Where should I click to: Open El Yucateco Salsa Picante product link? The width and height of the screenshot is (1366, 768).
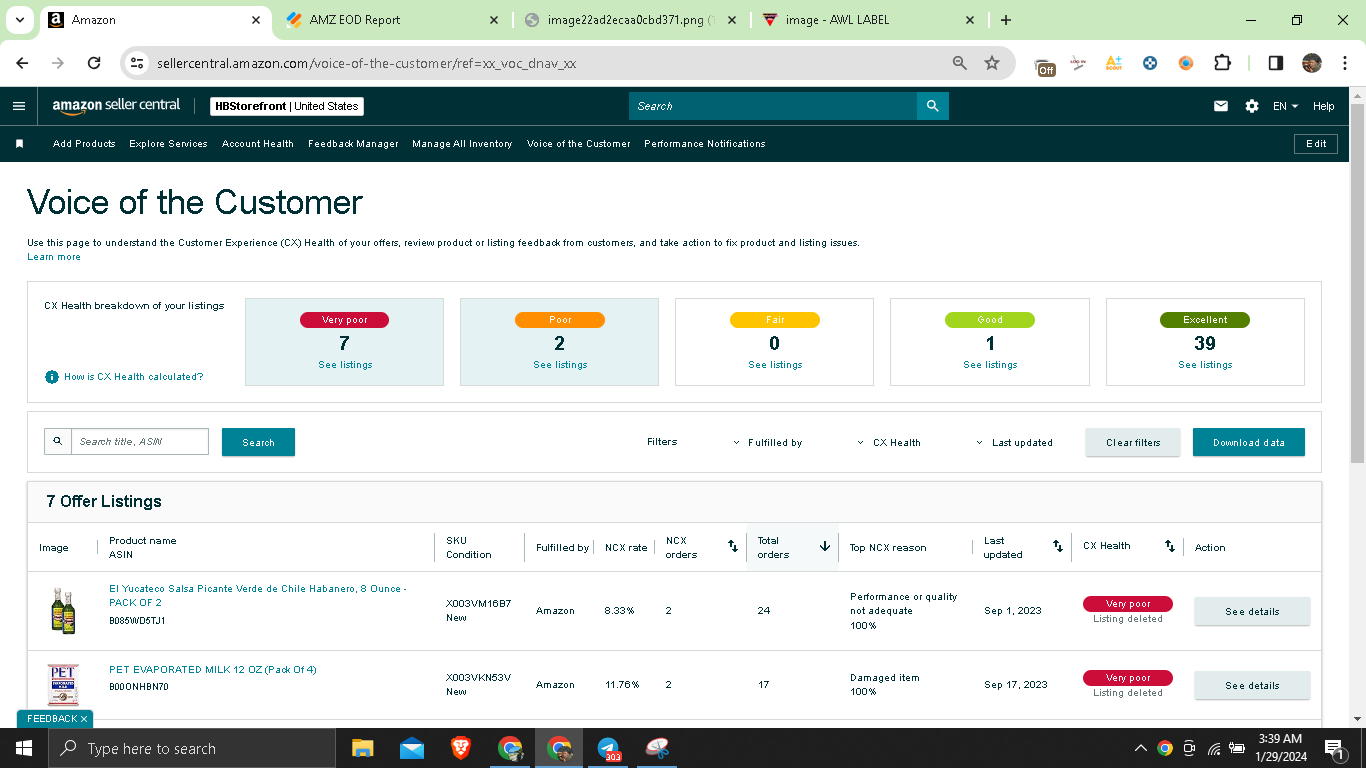258,596
